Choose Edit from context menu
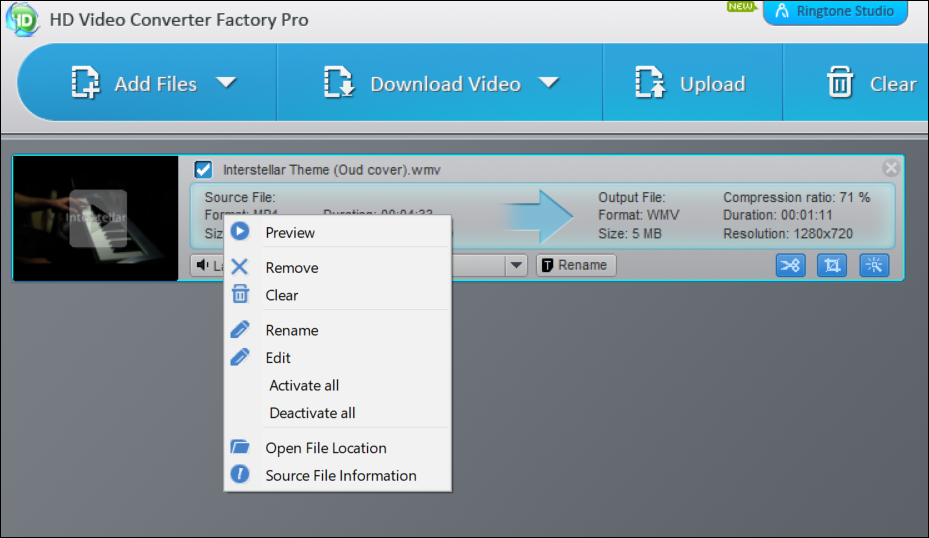 [x=338, y=358]
